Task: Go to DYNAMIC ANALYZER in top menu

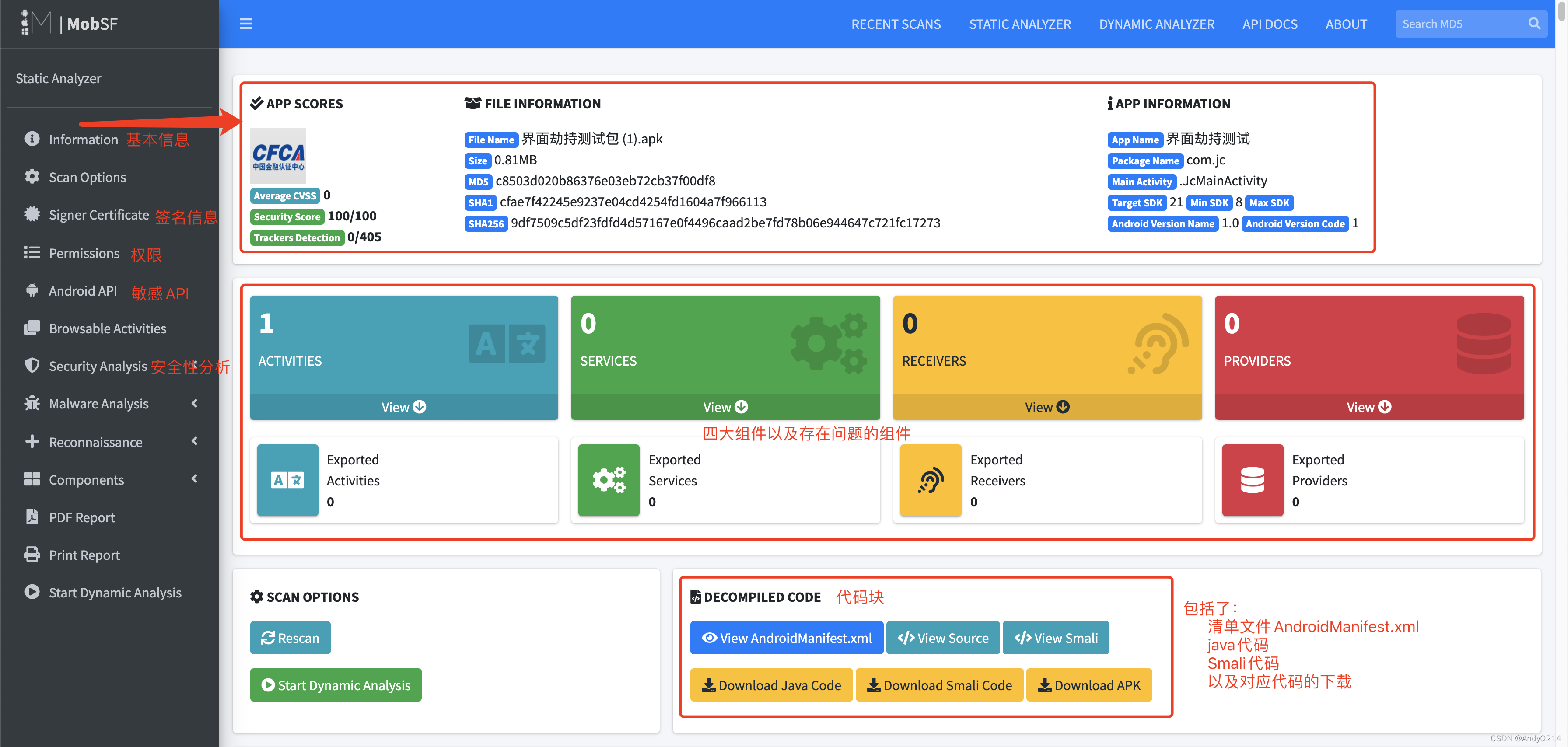Action: click(x=1156, y=24)
